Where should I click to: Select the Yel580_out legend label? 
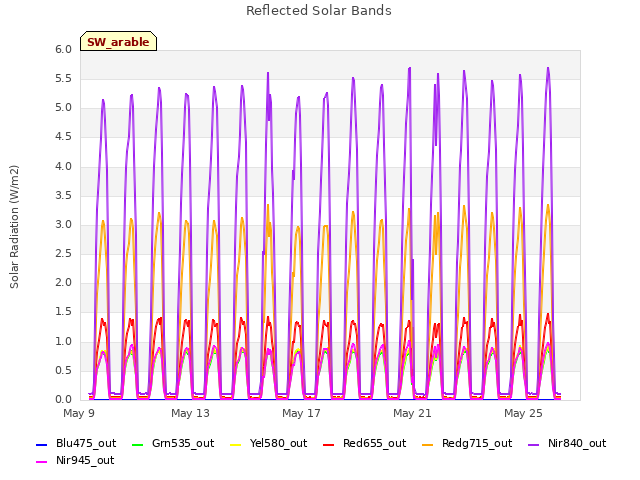tap(278, 443)
